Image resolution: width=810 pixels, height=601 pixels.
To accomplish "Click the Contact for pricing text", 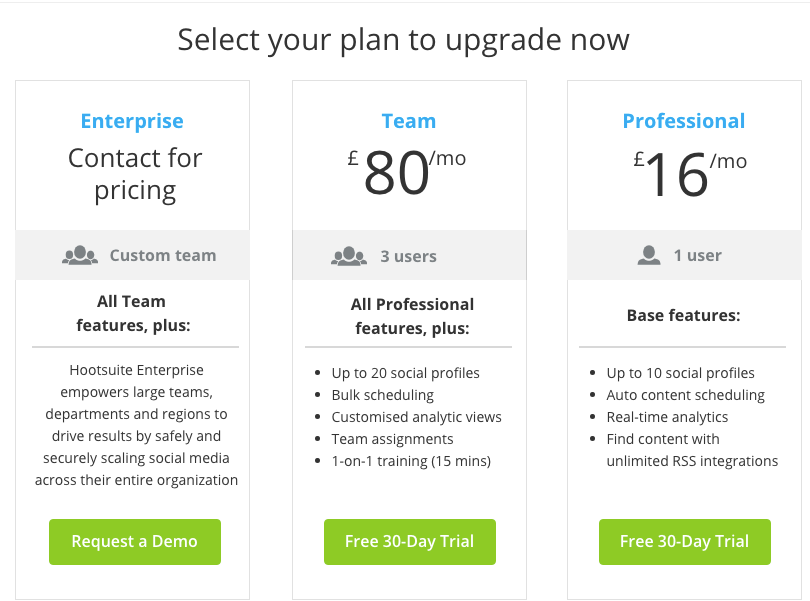I will click(134, 173).
